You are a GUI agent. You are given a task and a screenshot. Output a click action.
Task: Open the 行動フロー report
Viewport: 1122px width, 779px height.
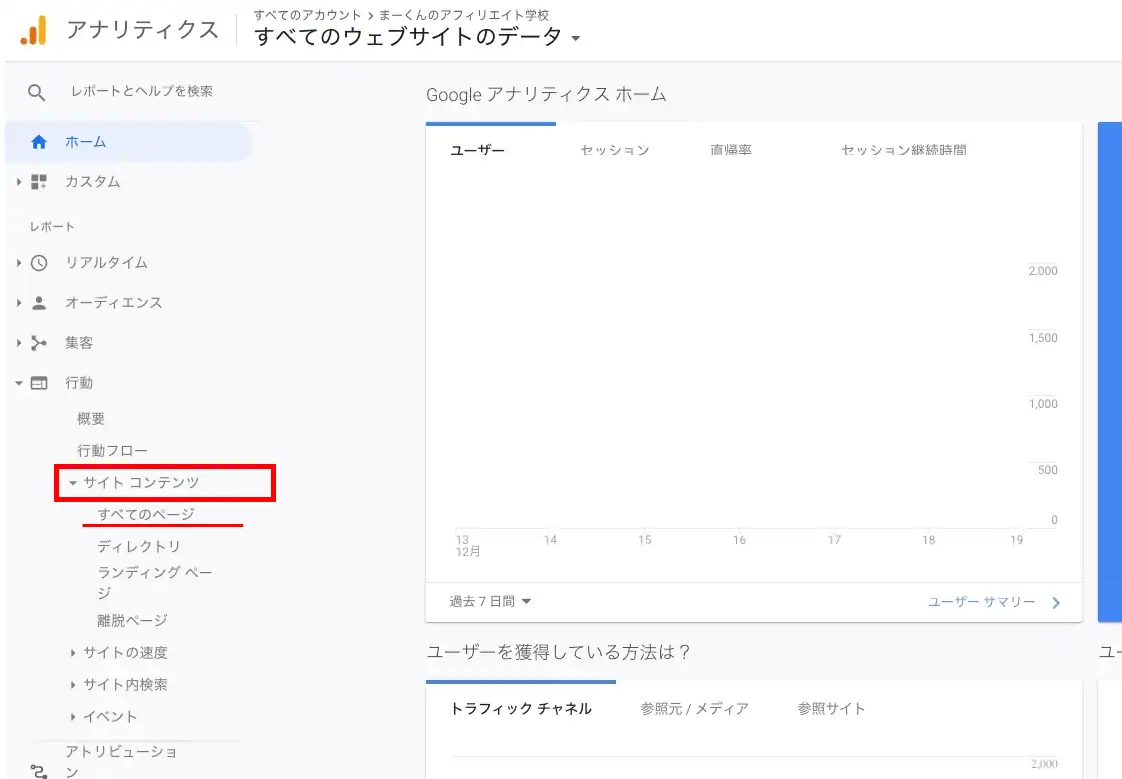point(112,451)
